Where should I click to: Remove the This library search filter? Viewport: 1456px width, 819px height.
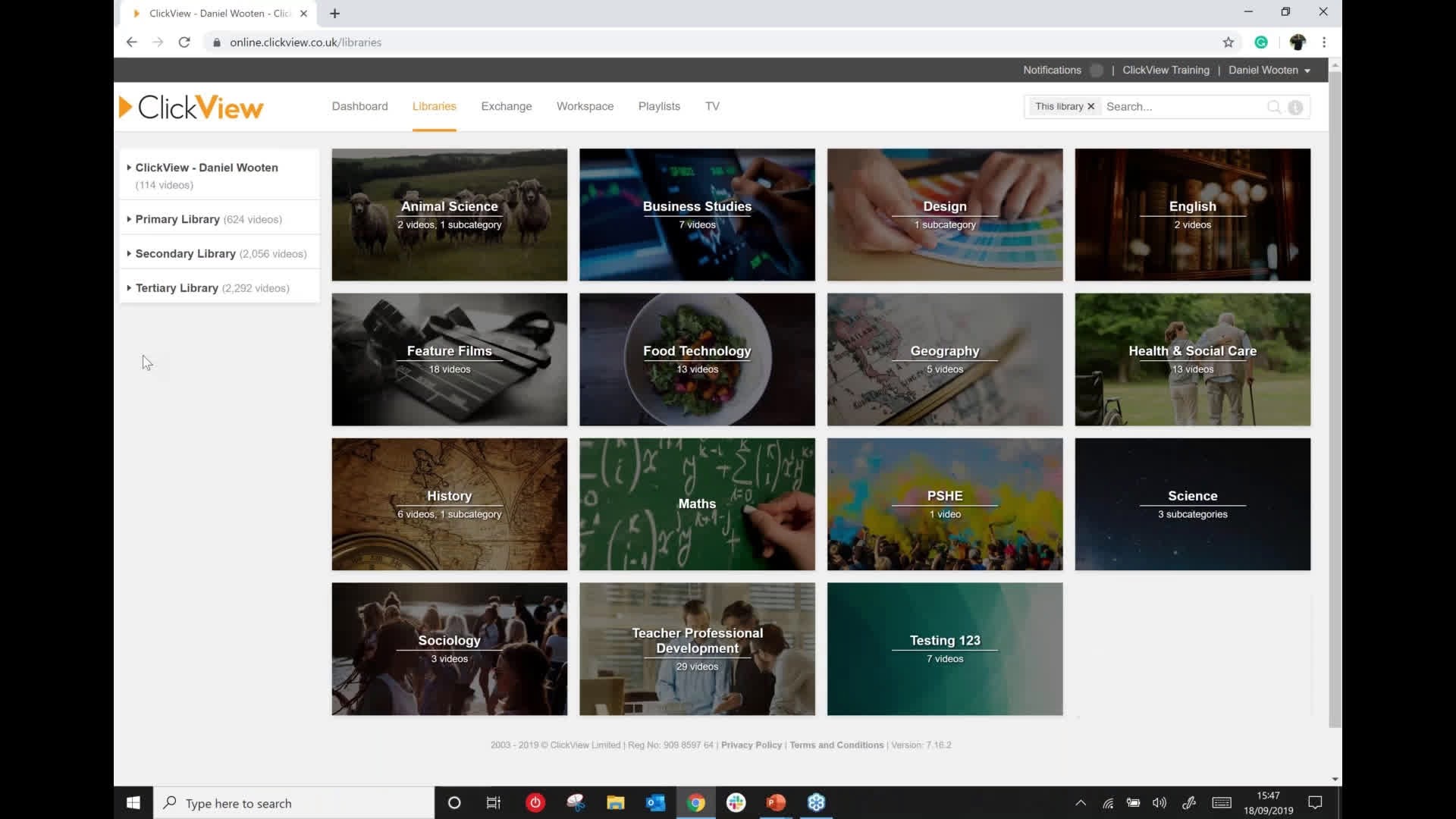point(1091,106)
